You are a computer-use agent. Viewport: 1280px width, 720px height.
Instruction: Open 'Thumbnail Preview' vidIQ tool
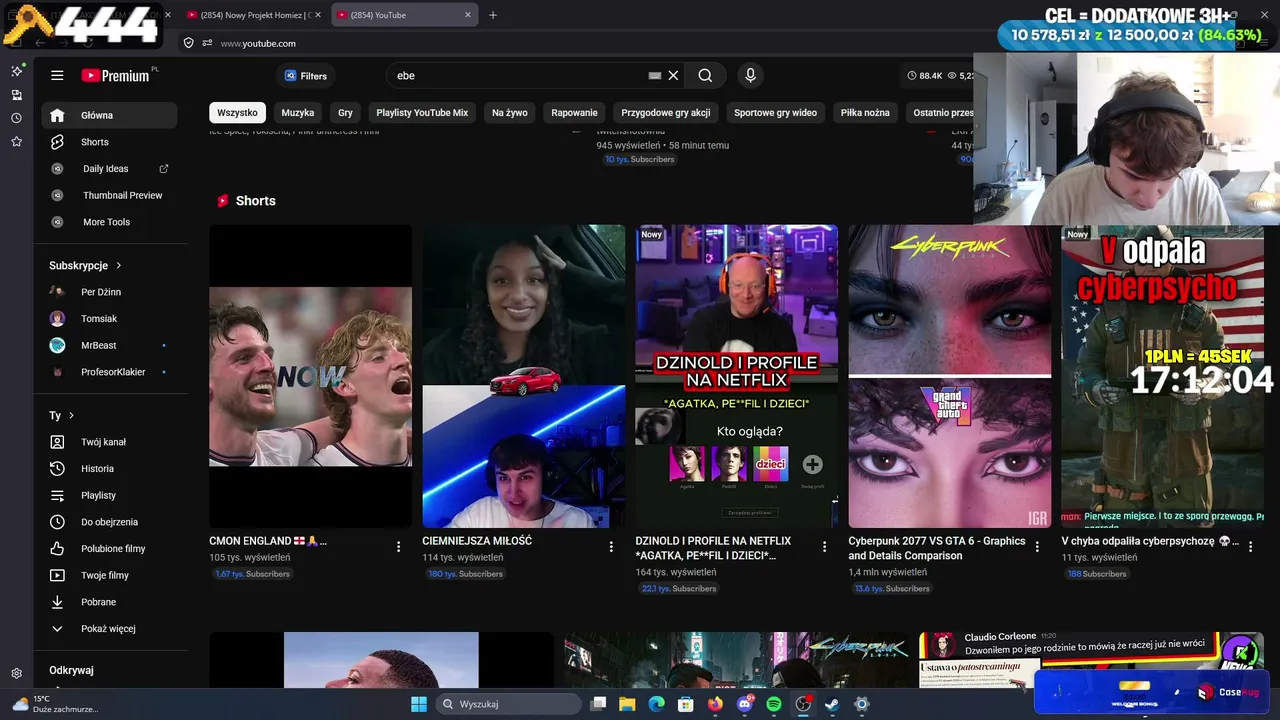pyautogui.click(x=109, y=195)
